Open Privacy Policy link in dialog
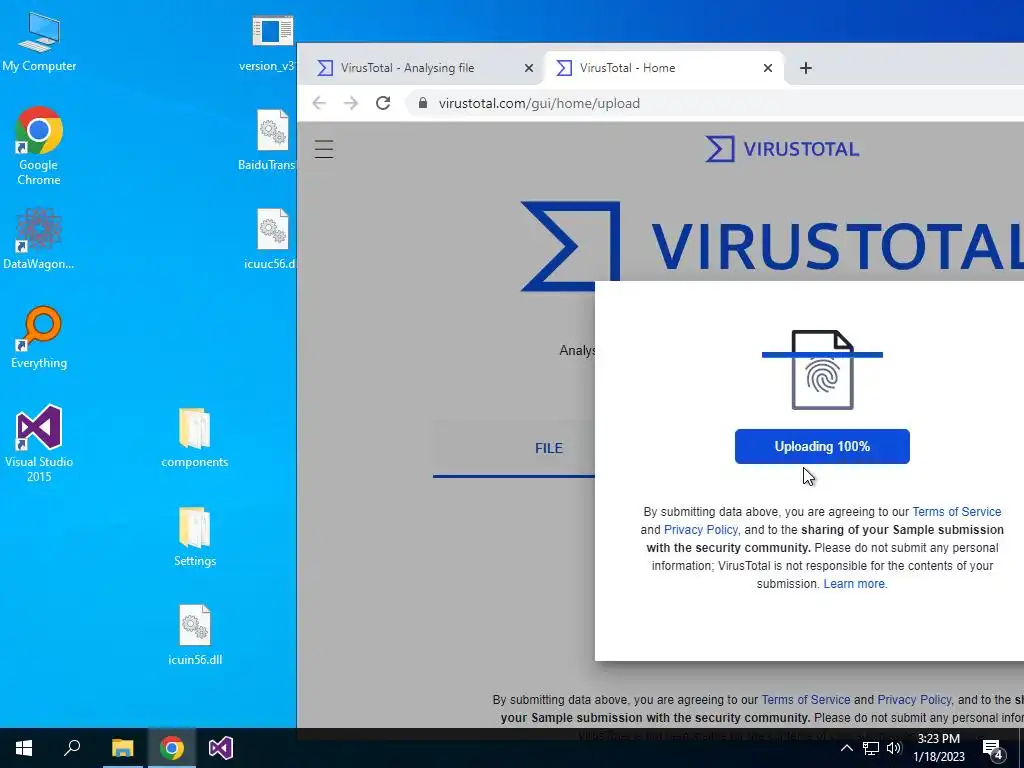Image resolution: width=1024 pixels, height=768 pixels. [701, 530]
